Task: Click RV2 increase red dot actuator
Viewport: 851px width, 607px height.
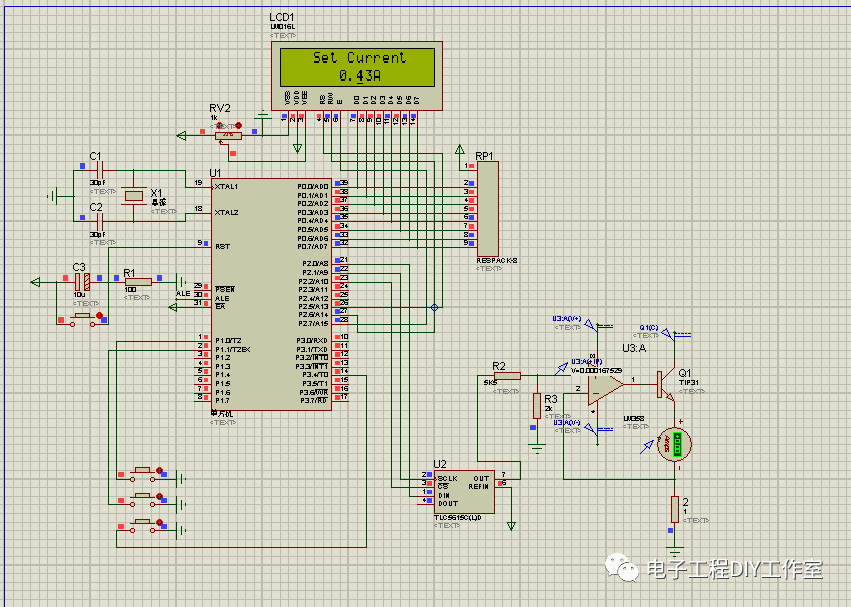Action: [x=238, y=125]
